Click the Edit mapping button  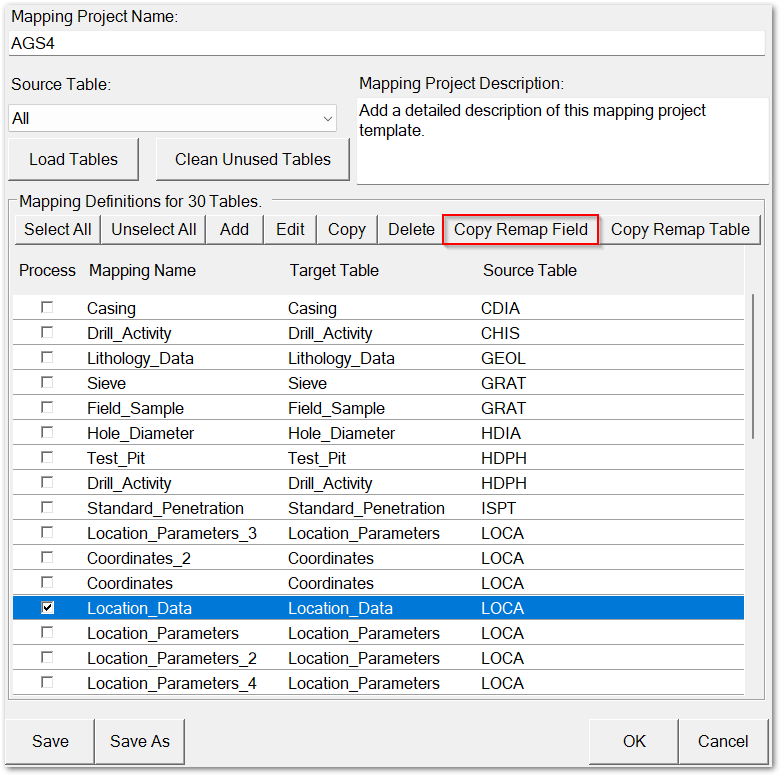click(290, 230)
